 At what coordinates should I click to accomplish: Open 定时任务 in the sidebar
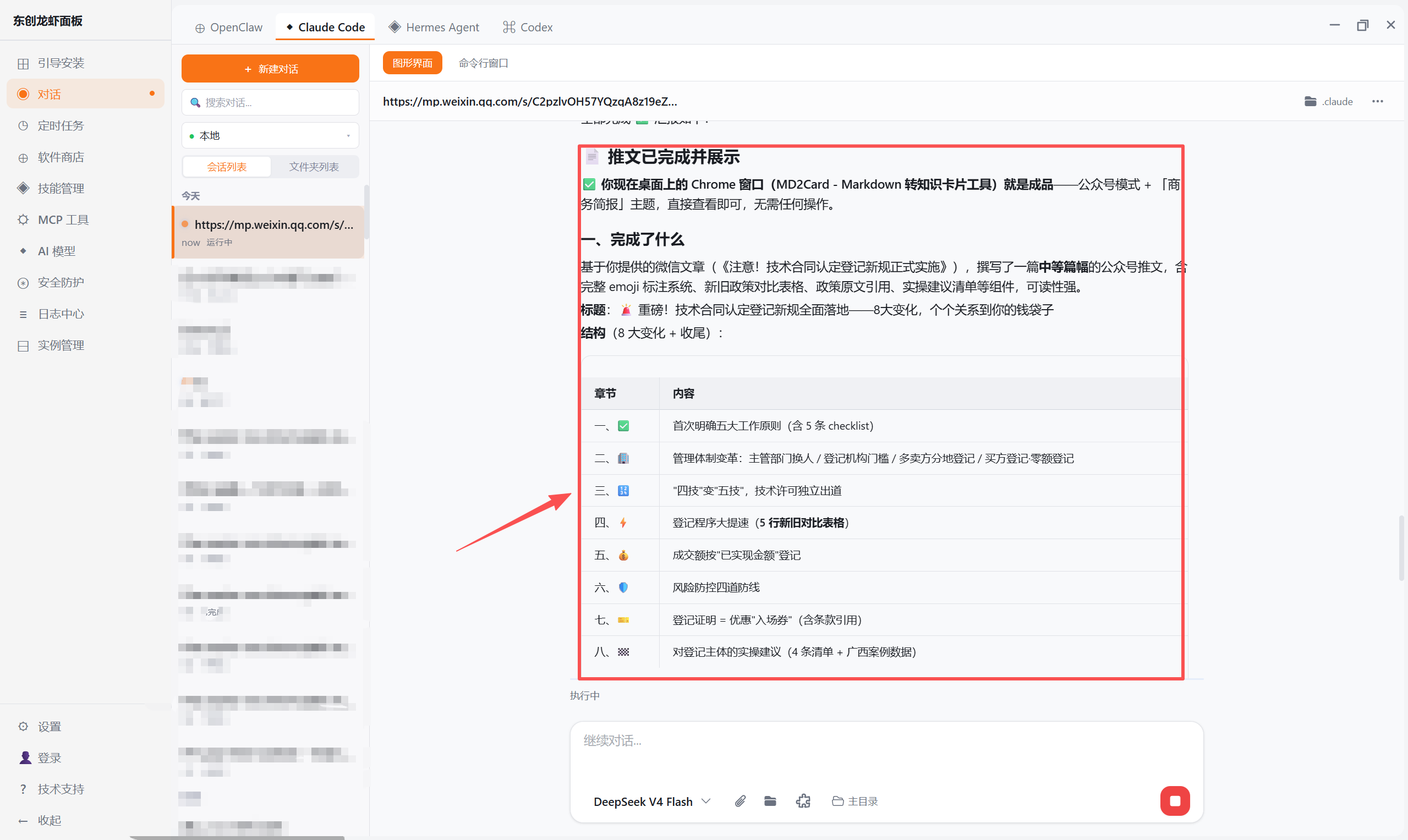(x=85, y=125)
